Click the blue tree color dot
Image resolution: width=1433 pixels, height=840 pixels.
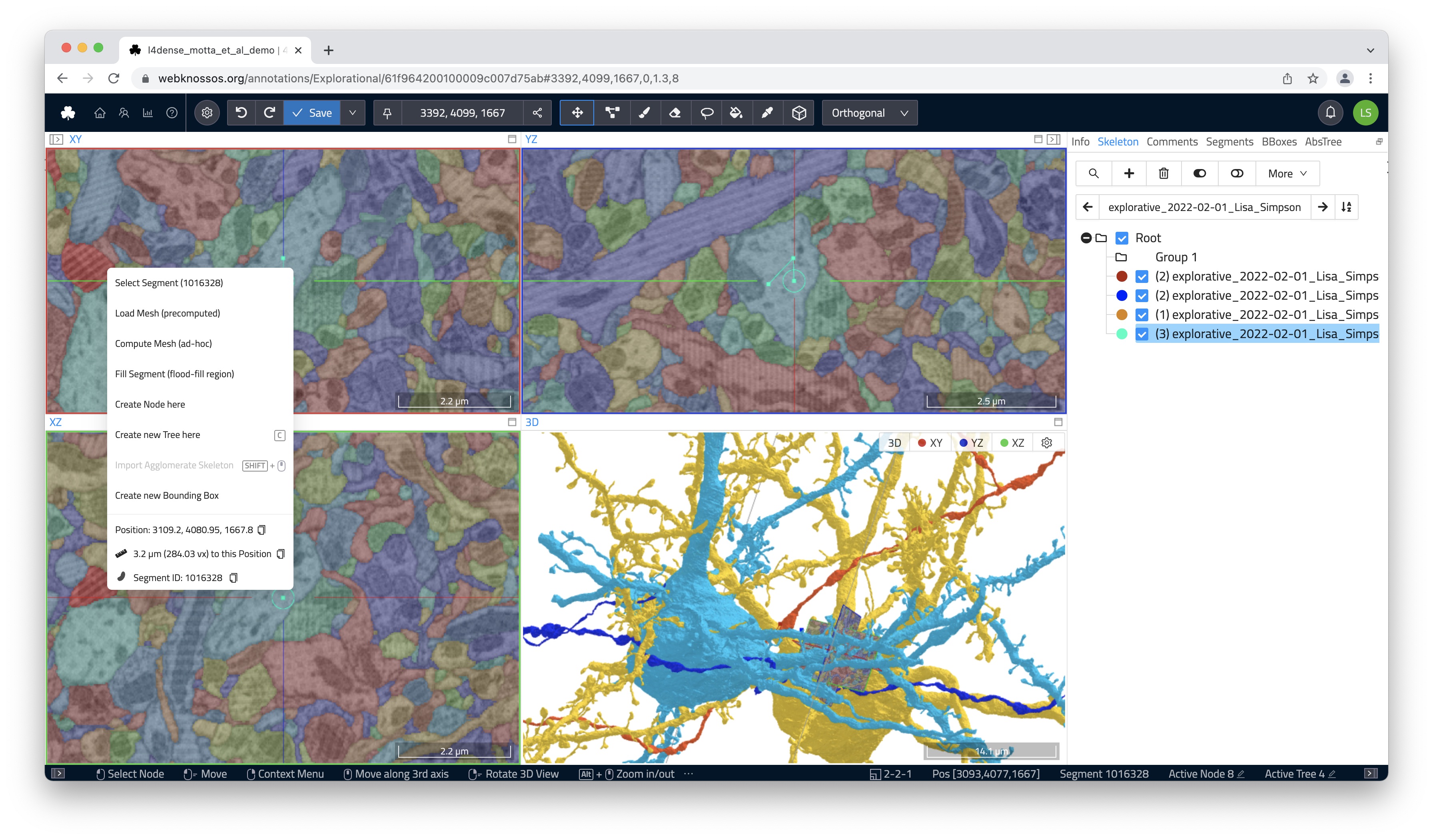click(1122, 296)
